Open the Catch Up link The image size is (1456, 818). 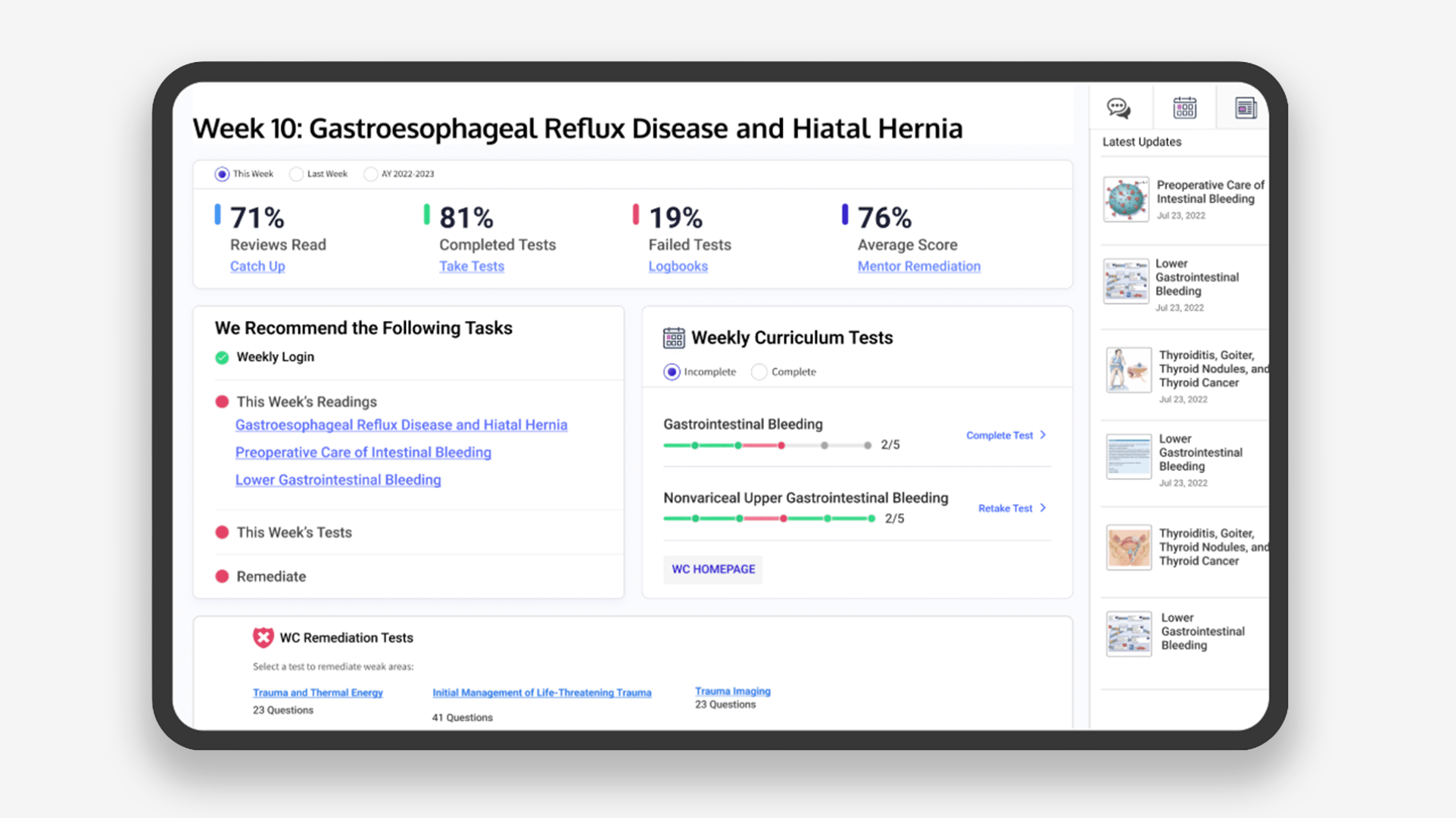point(257,266)
